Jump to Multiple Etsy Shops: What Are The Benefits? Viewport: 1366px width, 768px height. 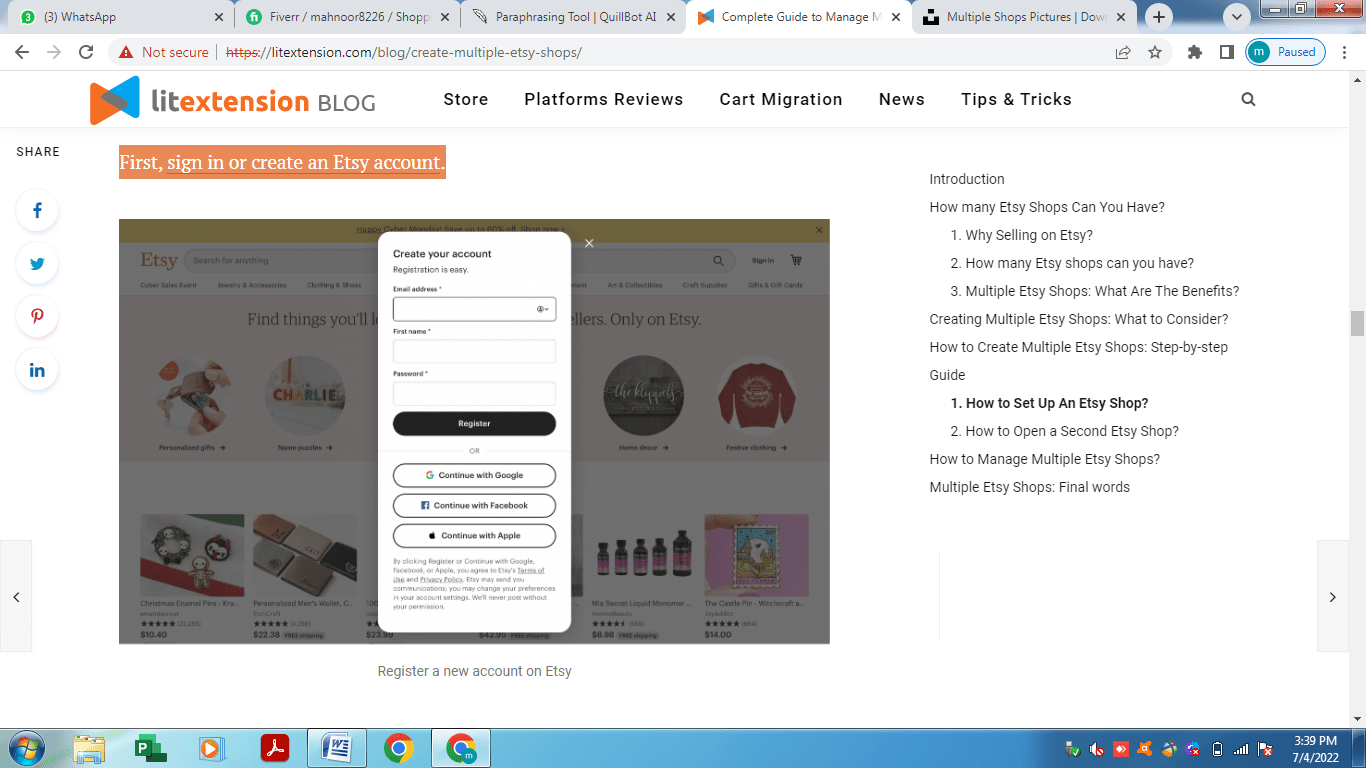tap(1095, 291)
